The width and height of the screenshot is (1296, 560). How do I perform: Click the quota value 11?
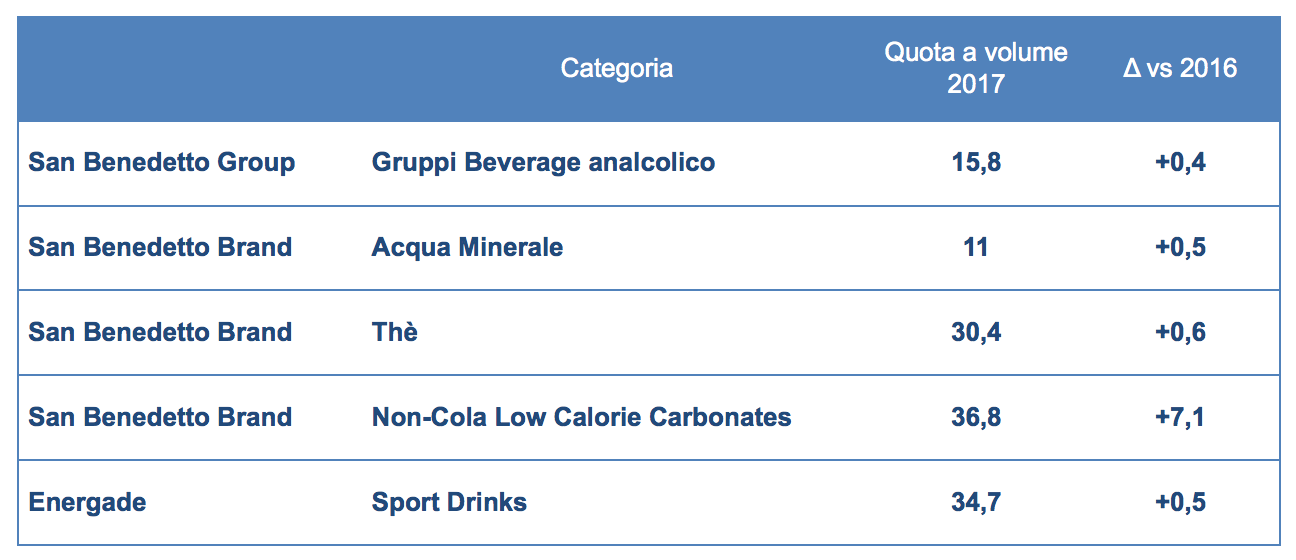pos(975,247)
